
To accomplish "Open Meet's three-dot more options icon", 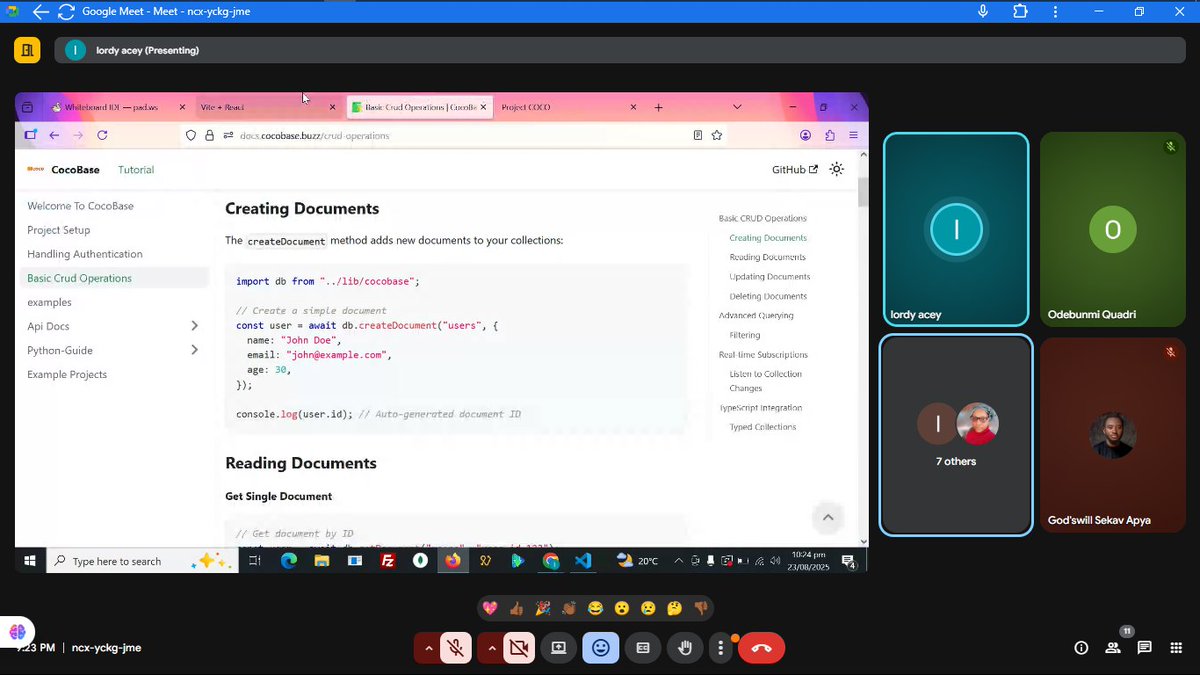I will click(x=721, y=648).
